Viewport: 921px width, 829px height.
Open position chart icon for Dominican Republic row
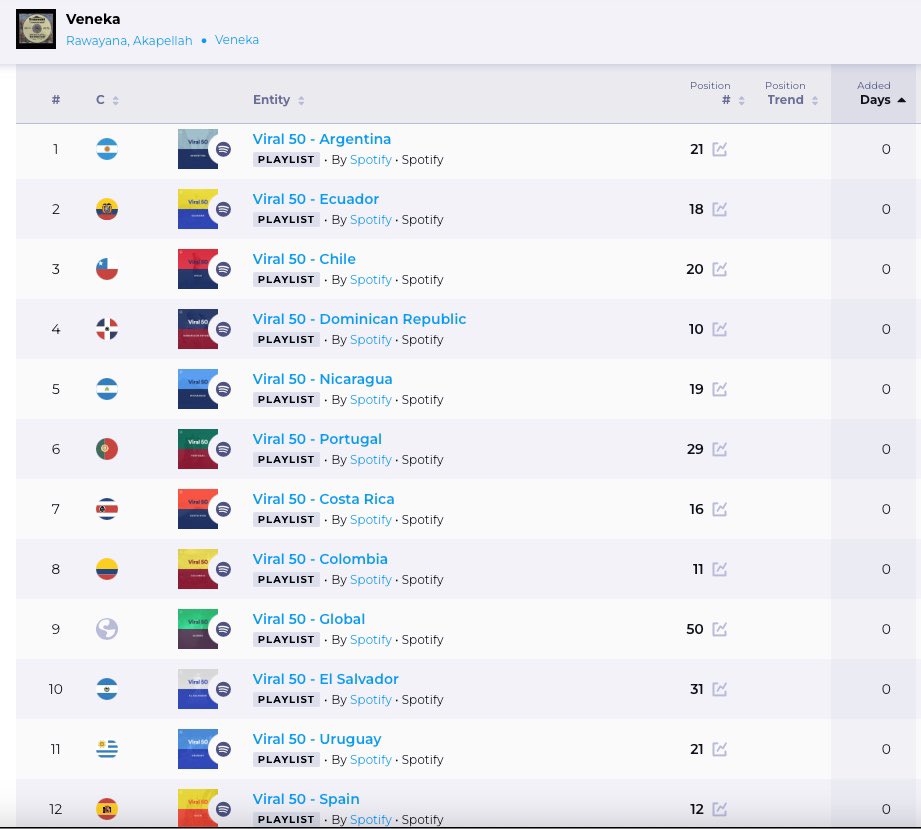click(x=720, y=329)
